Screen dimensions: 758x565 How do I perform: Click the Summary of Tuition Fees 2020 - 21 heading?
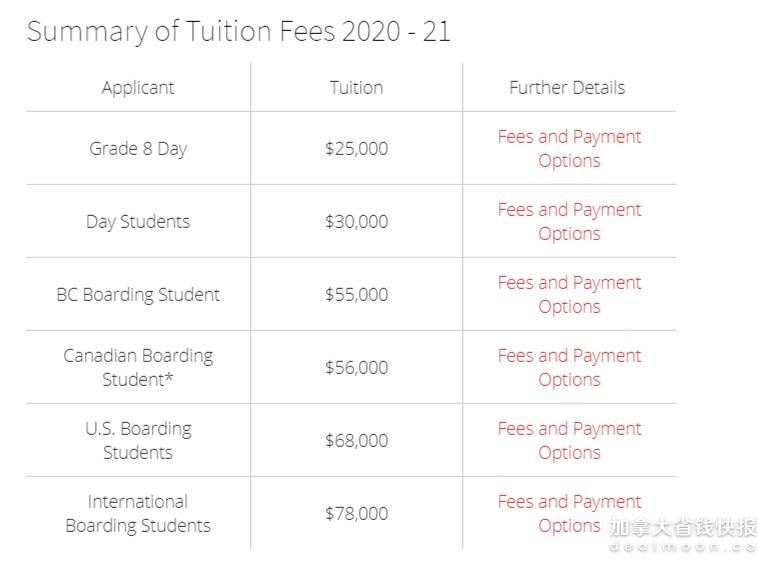pos(239,31)
